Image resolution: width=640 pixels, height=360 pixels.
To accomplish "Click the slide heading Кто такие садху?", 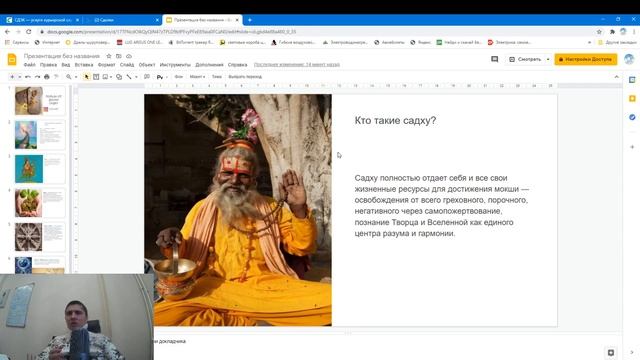I will click(x=395, y=120).
